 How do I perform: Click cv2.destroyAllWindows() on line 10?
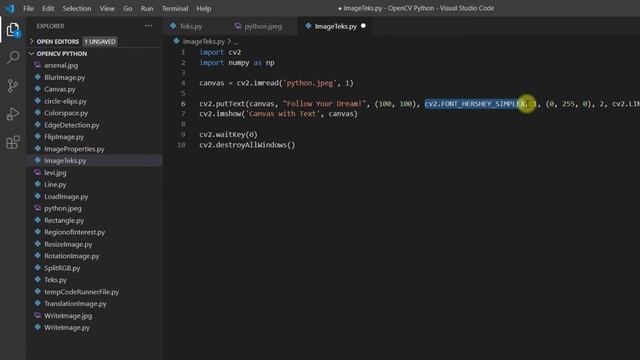coord(247,145)
